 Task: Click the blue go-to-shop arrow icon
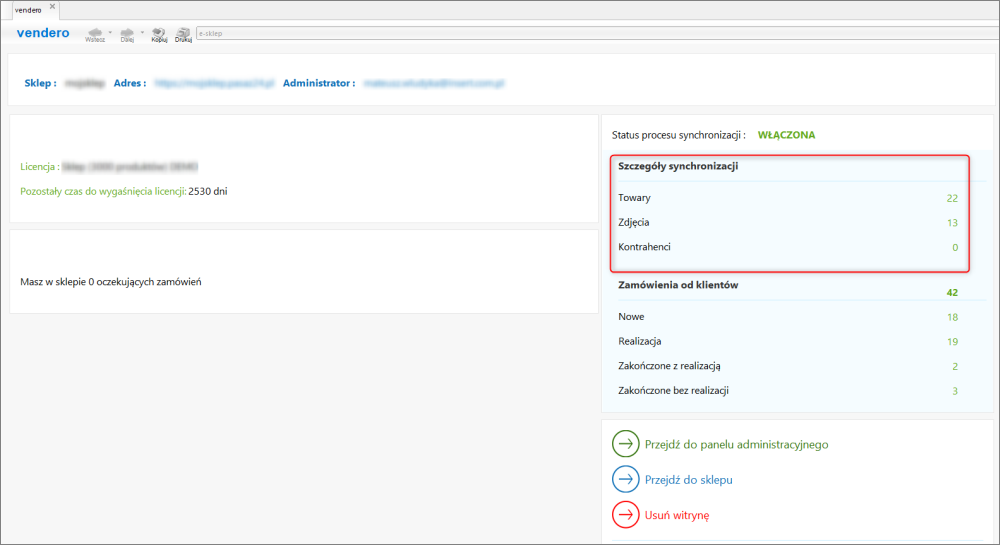coord(625,479)
